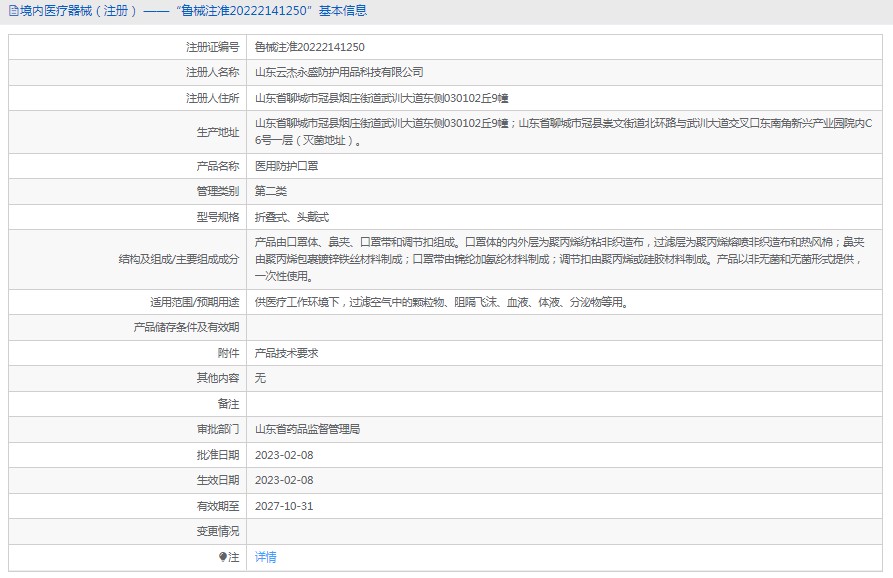Click the expiry date 2027-10-31
Image resolution: width=893 pixels, height=578 pixels.
[284, 506]
